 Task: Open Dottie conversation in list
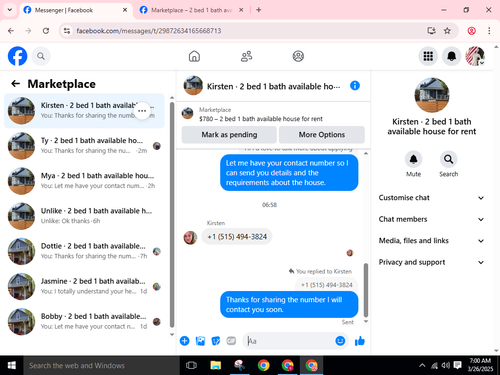tap(84, 251)
